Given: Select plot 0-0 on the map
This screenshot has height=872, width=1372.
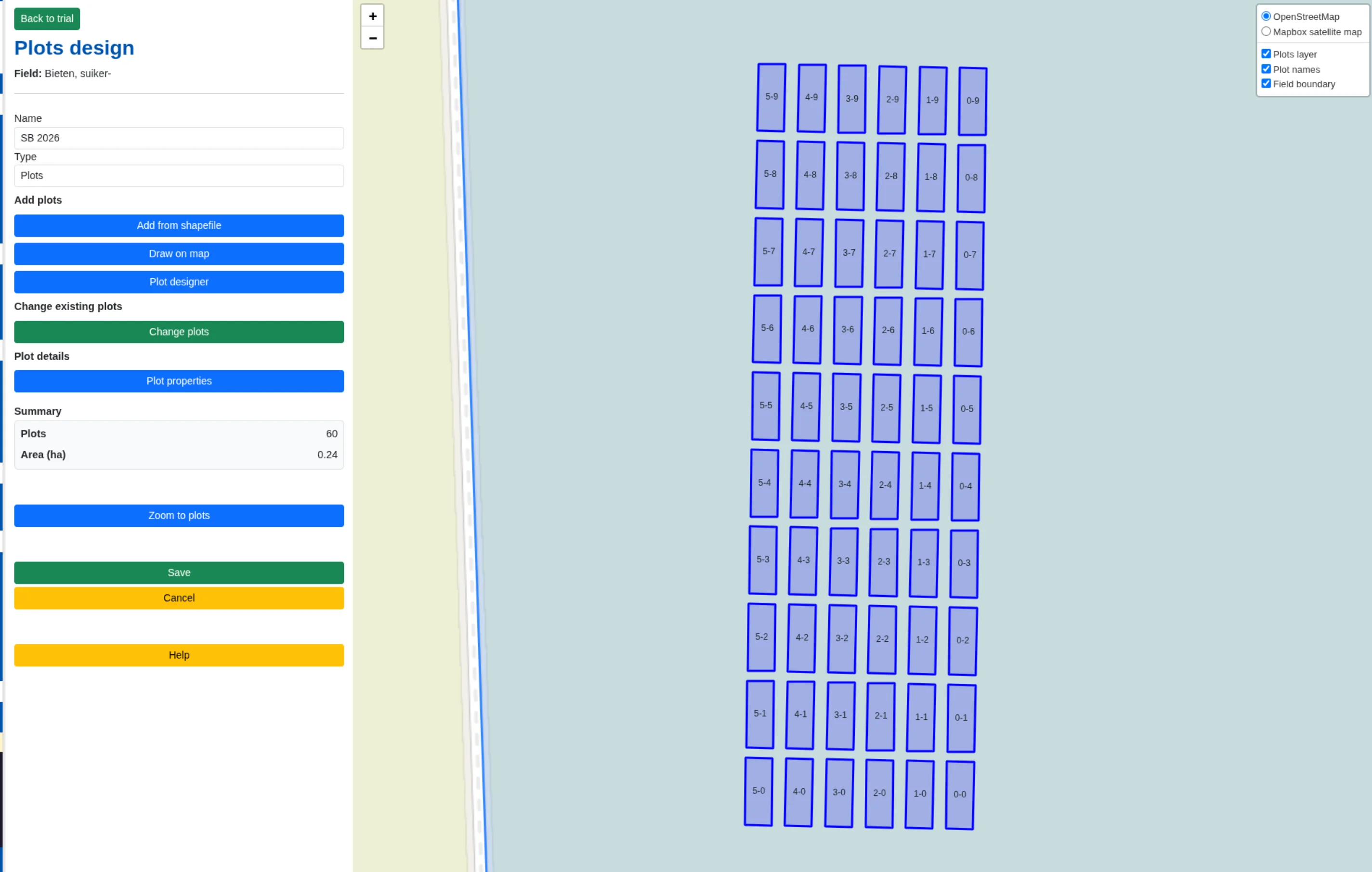Looking at the screenshot, I should point(959,793).
